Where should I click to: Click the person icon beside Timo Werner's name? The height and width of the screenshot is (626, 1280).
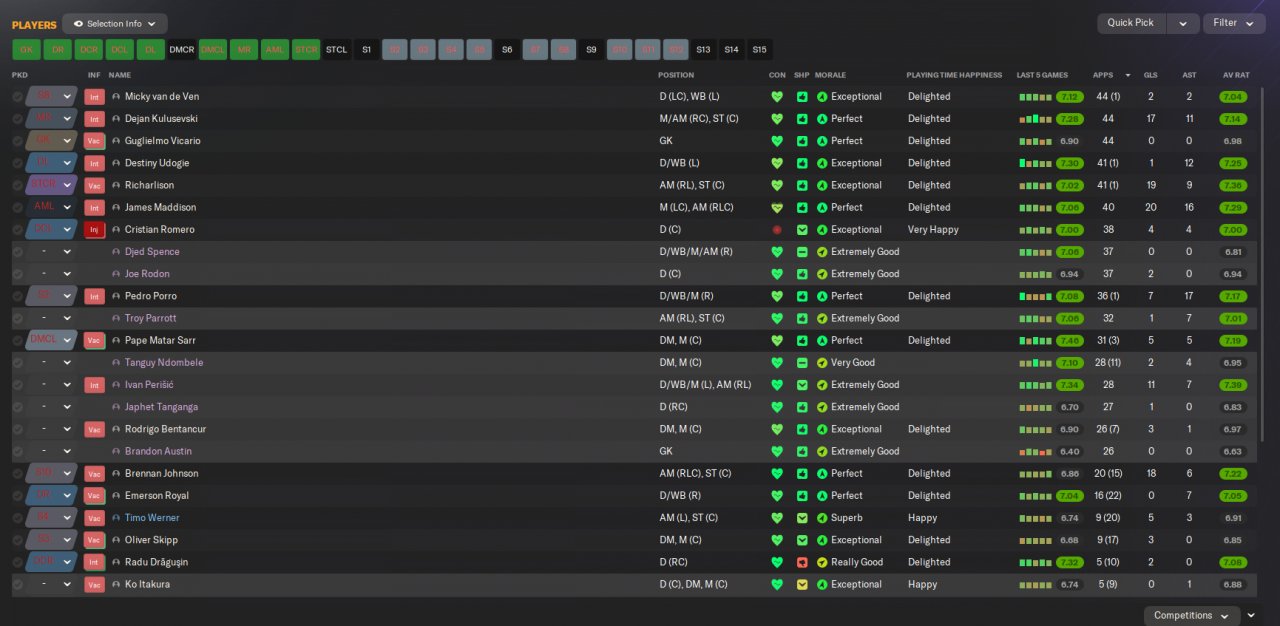click(116, 518)
